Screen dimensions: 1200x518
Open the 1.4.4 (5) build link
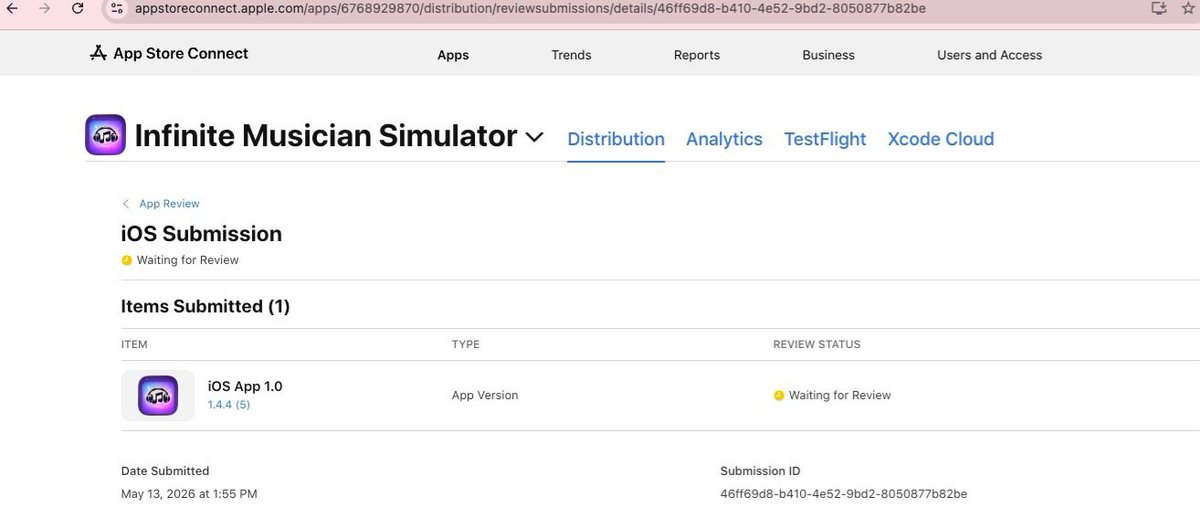point(229,405)
